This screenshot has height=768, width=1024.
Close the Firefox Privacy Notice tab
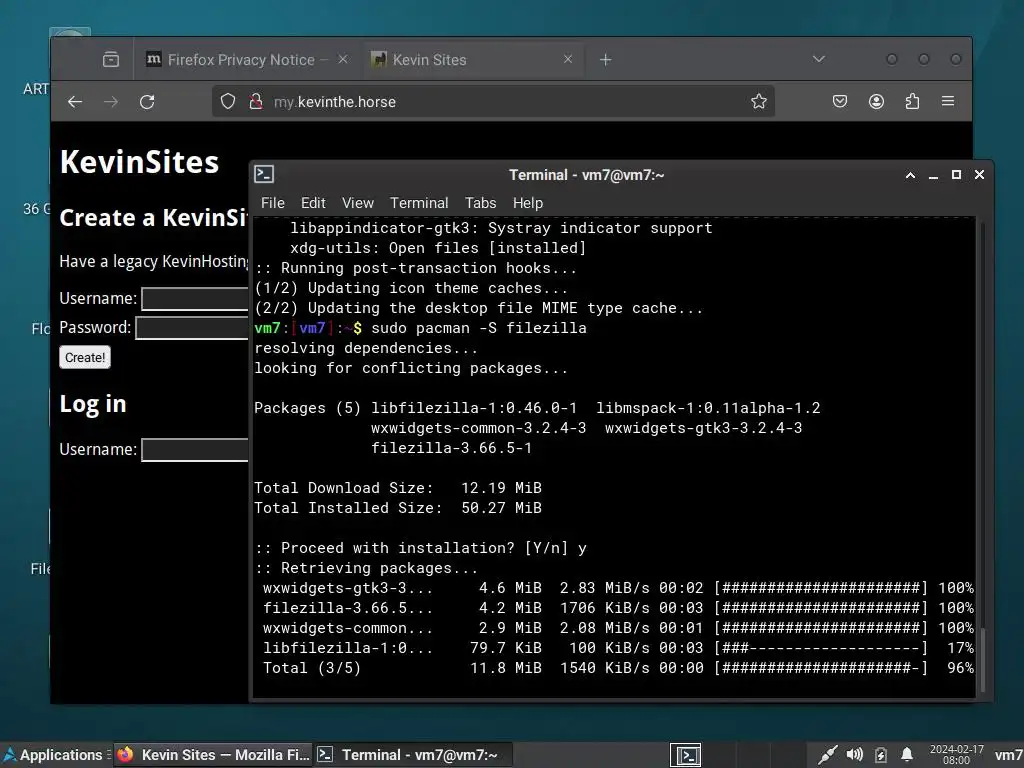tap(343, 59)
